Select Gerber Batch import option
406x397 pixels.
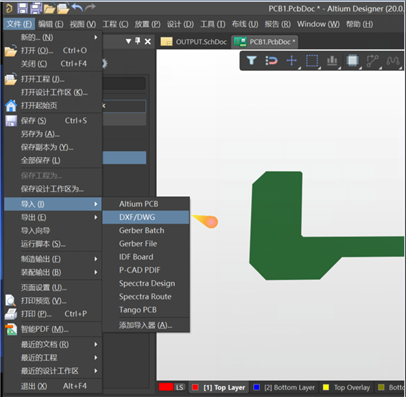(x=146, y=230)
